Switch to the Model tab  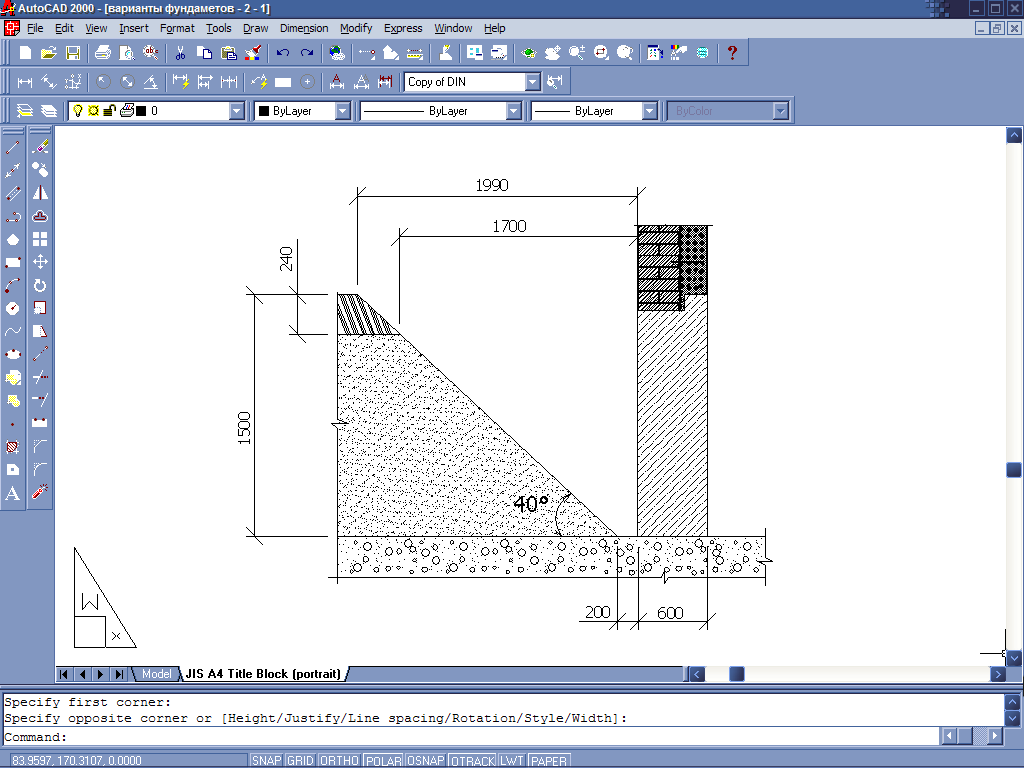(156, 674)
